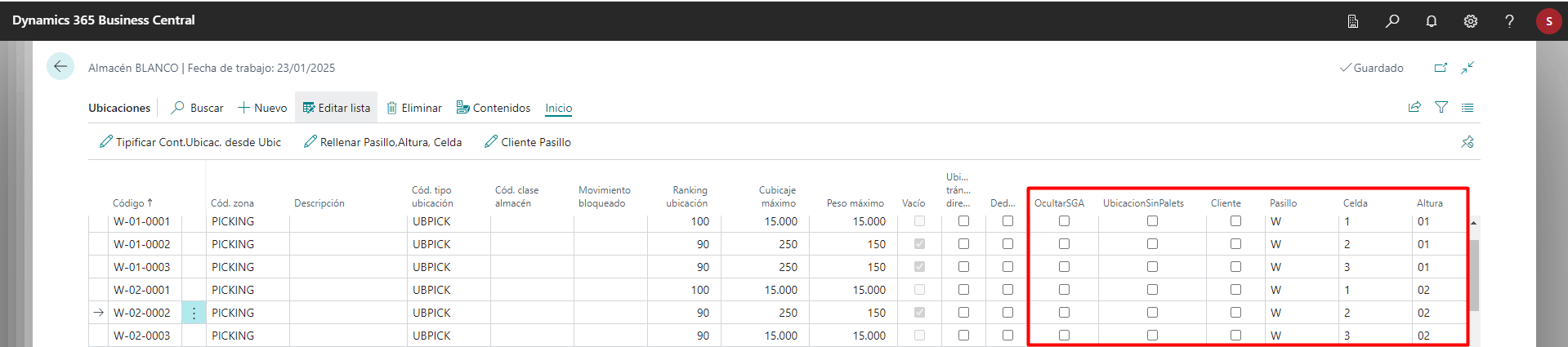The image size is (1568, 347).
Task: Open the settings gear icon
Action: tap(1471, 21)
